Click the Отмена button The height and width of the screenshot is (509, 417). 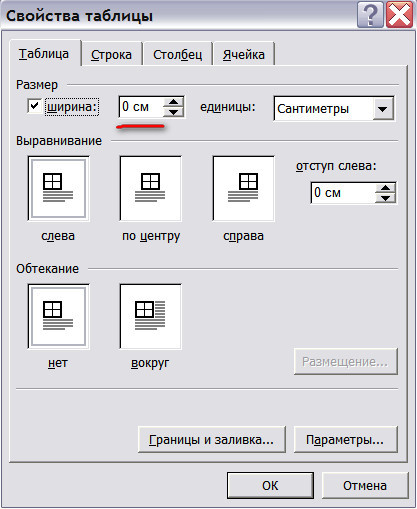tap(365, 485)
